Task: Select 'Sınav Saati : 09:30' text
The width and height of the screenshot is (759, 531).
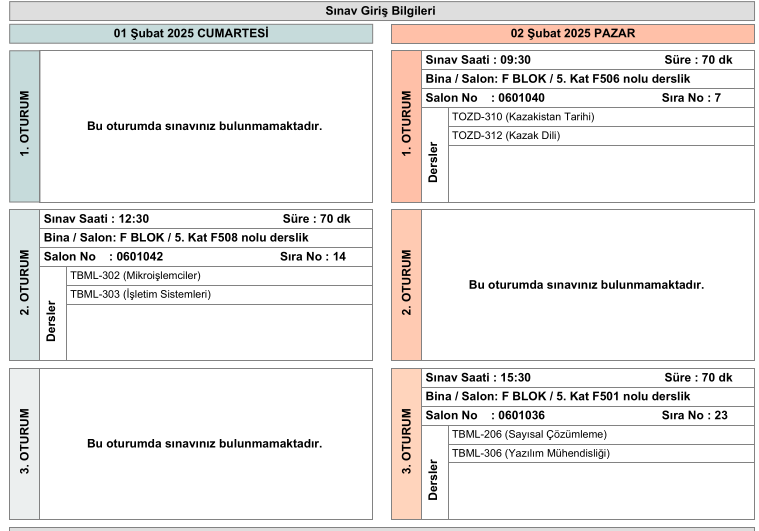Action: pyautogui.click(x=478, y=60)
